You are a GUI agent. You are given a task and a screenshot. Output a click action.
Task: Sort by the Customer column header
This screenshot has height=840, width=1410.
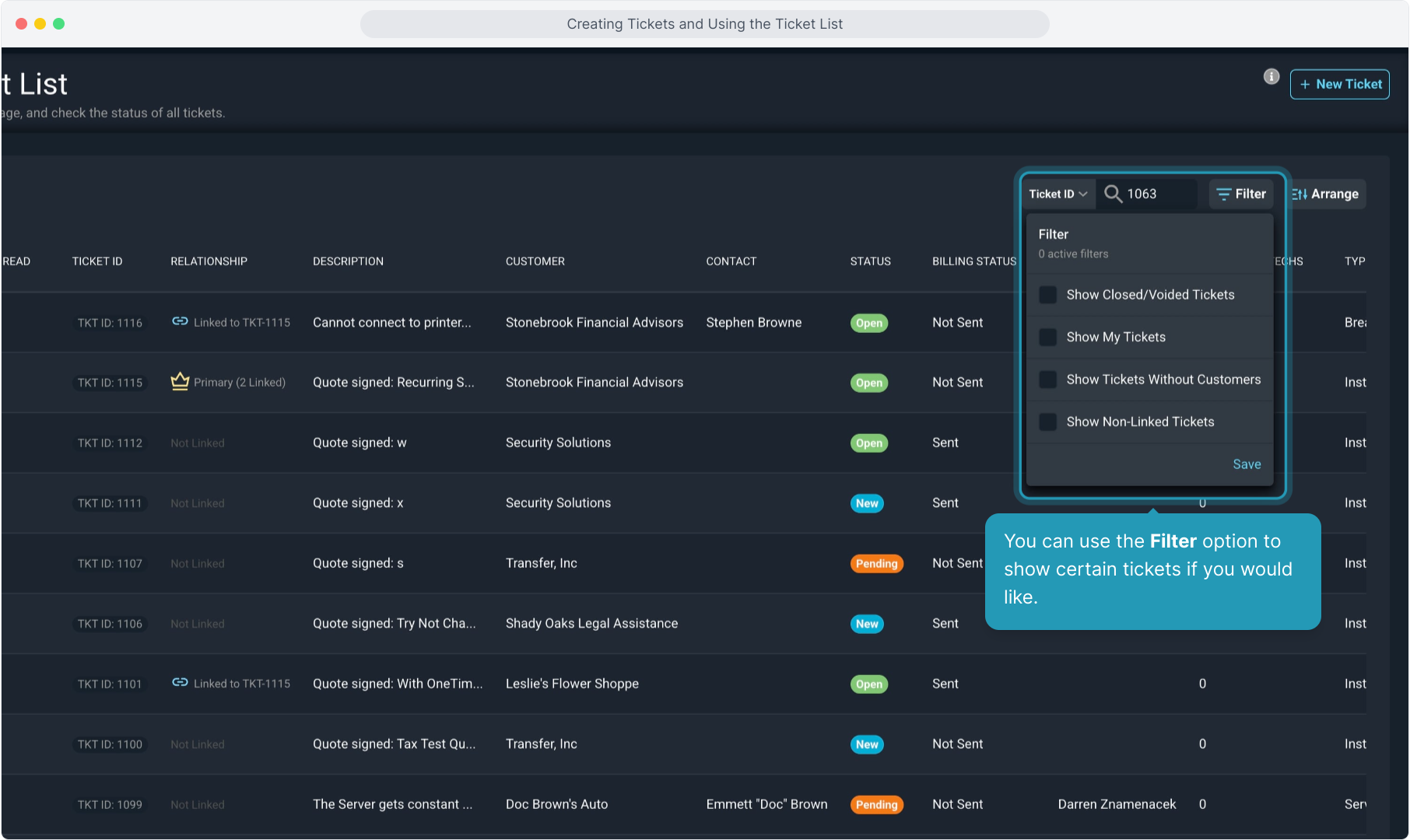(535, 261)
